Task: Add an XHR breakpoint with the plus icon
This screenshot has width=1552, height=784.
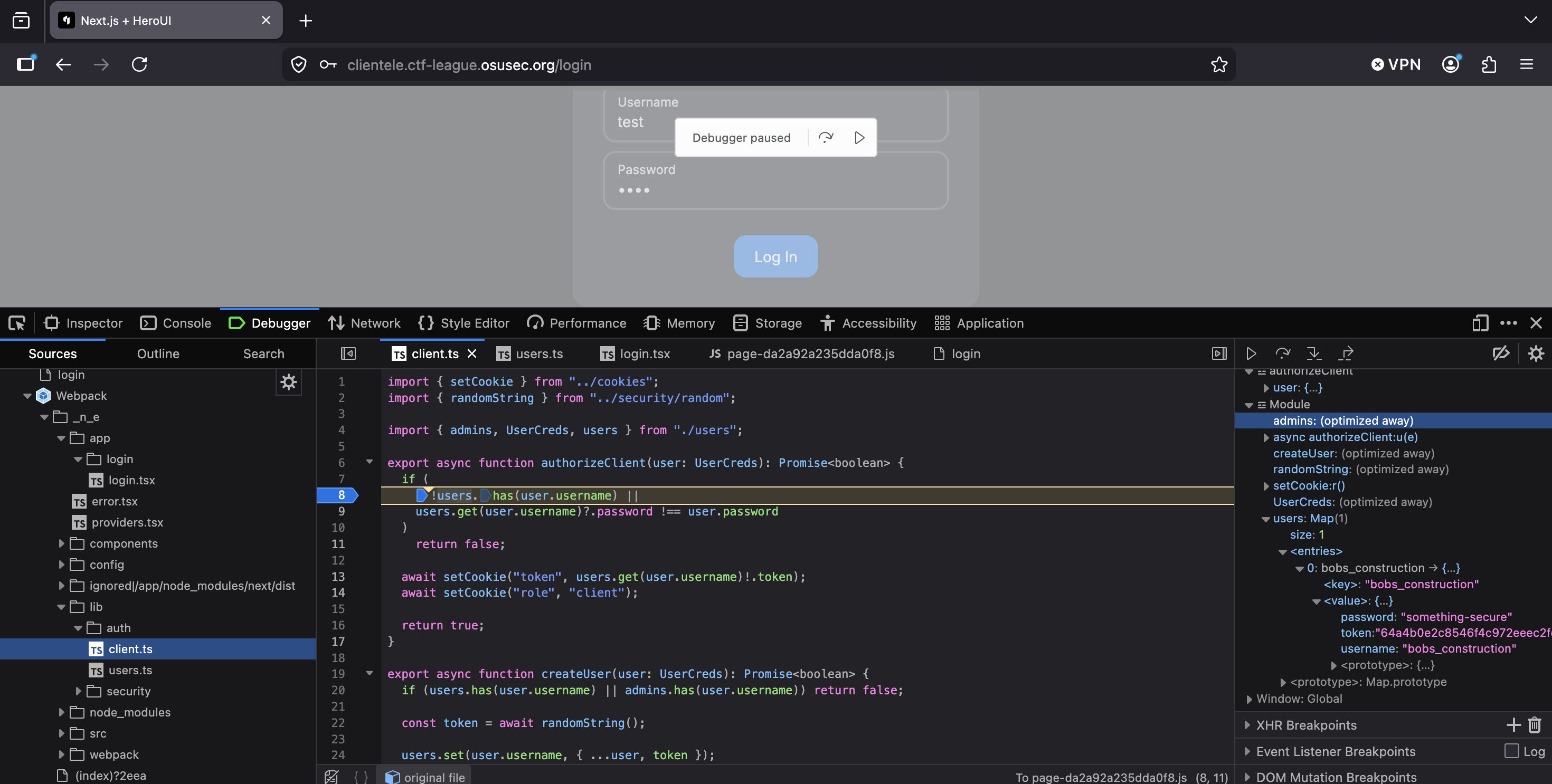Action: point(1514,725)
